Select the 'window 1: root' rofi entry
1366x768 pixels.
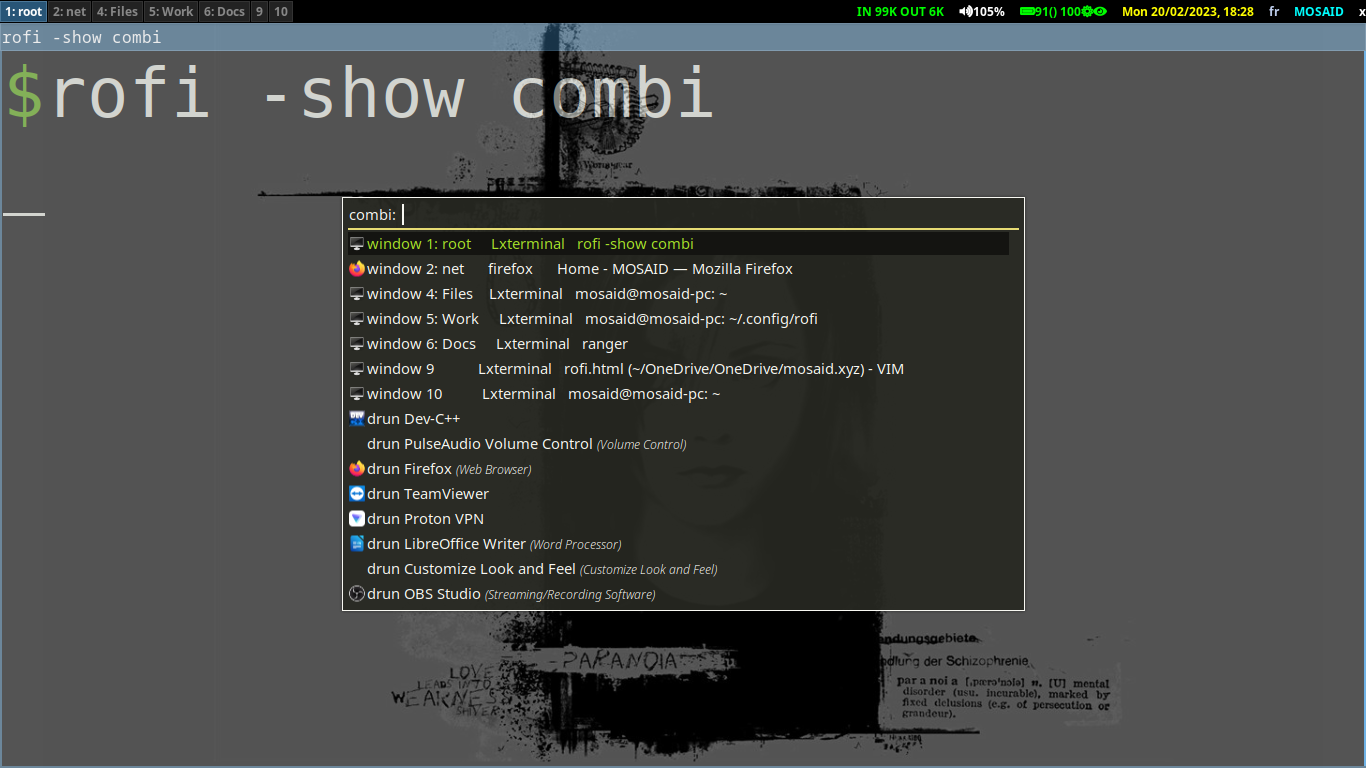(x=678, y=244)
